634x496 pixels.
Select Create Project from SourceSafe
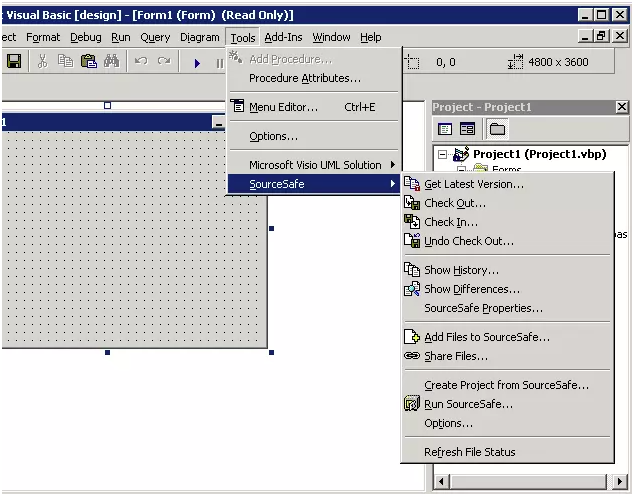point(506,385)
